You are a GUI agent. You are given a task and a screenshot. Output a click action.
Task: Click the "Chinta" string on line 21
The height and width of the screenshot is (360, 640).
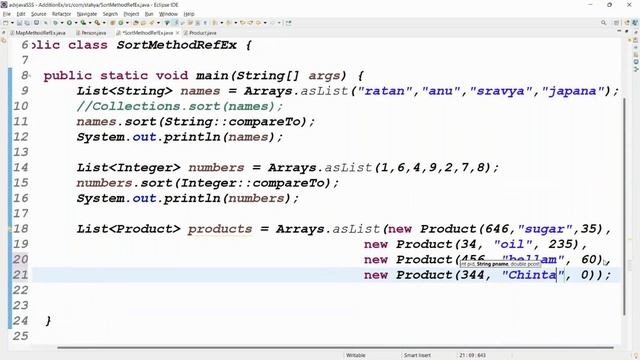tap(533, 275)
